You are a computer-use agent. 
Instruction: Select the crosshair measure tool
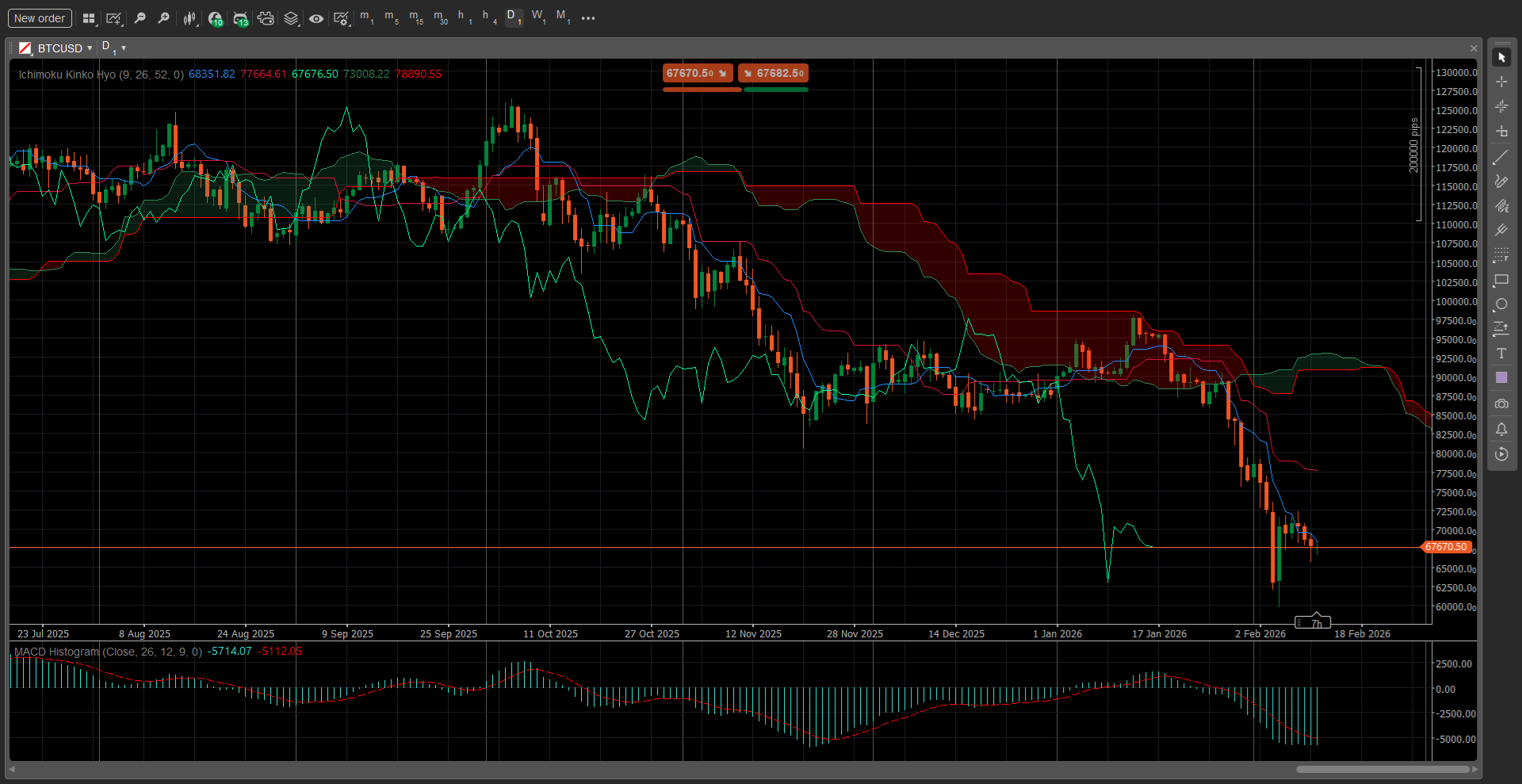(x=1501, y=131)
